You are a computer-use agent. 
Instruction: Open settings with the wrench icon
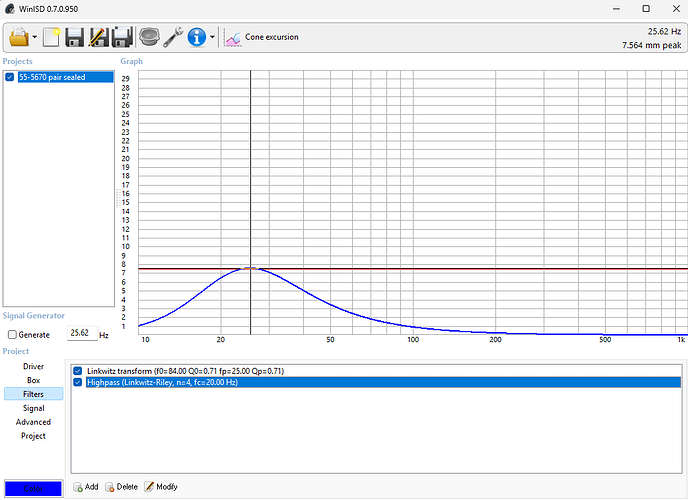point(172,38)
